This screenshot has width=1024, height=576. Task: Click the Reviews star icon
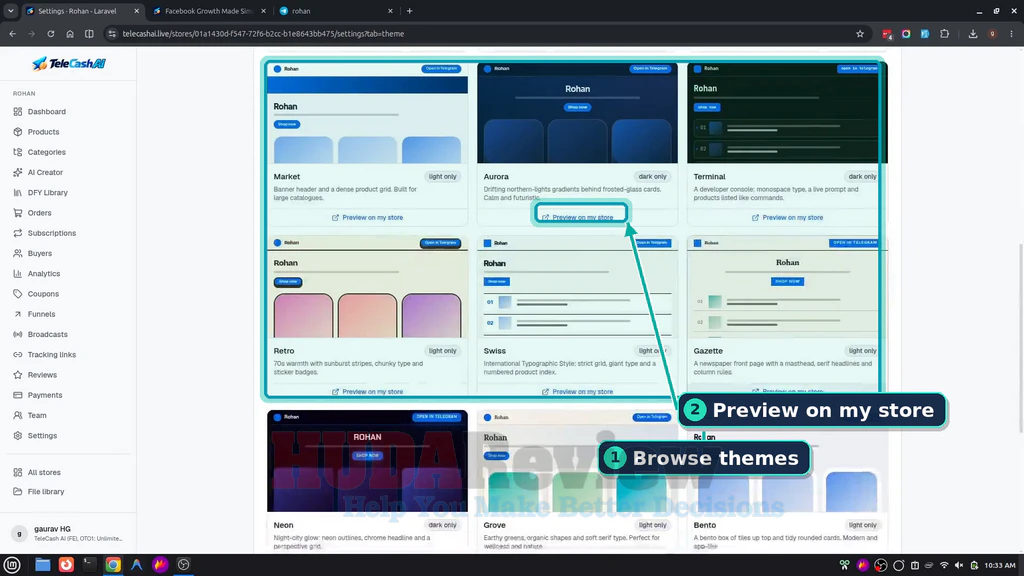(x=18, y=375)
